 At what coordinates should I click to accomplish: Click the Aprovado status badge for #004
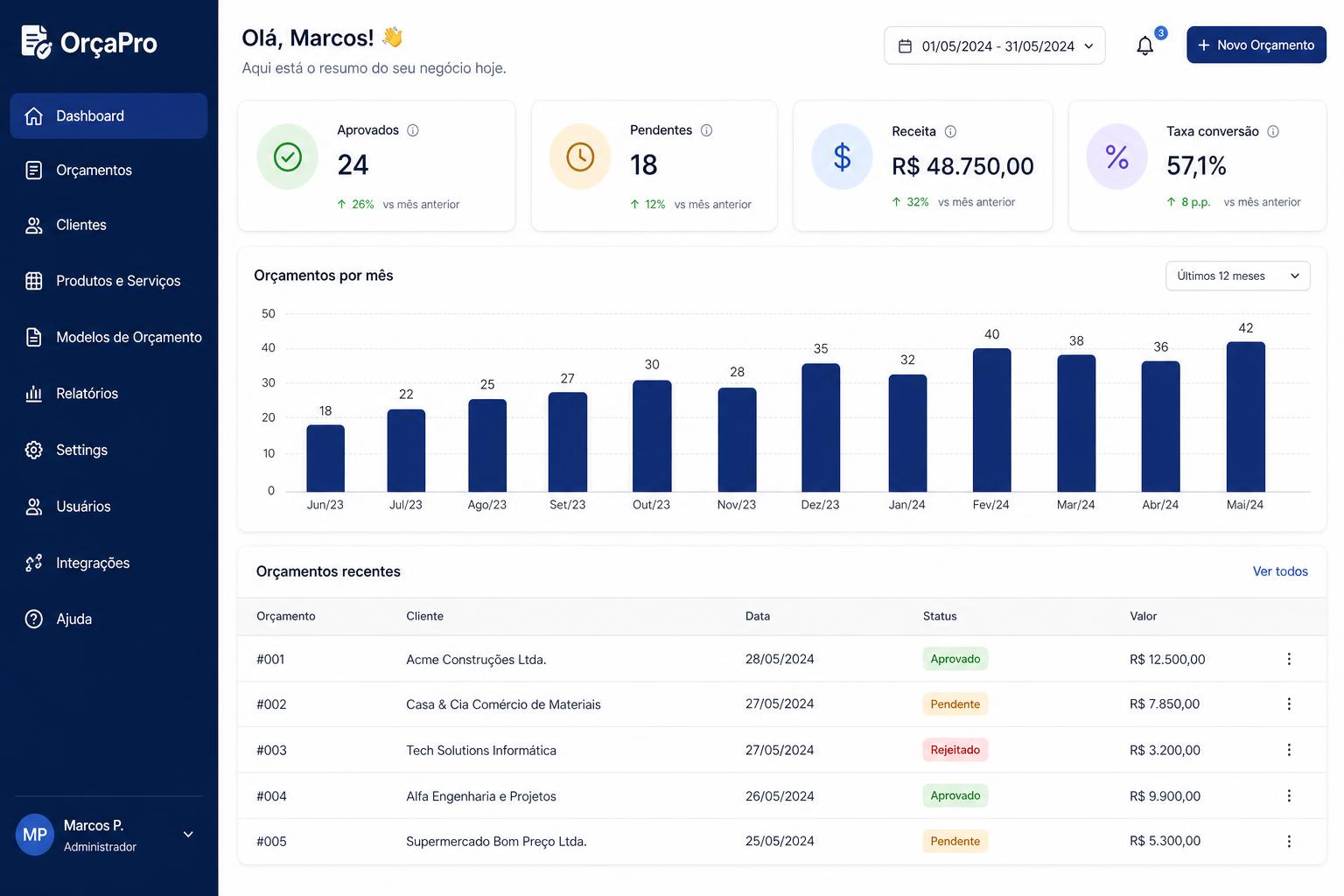click(x=955, y=795)
